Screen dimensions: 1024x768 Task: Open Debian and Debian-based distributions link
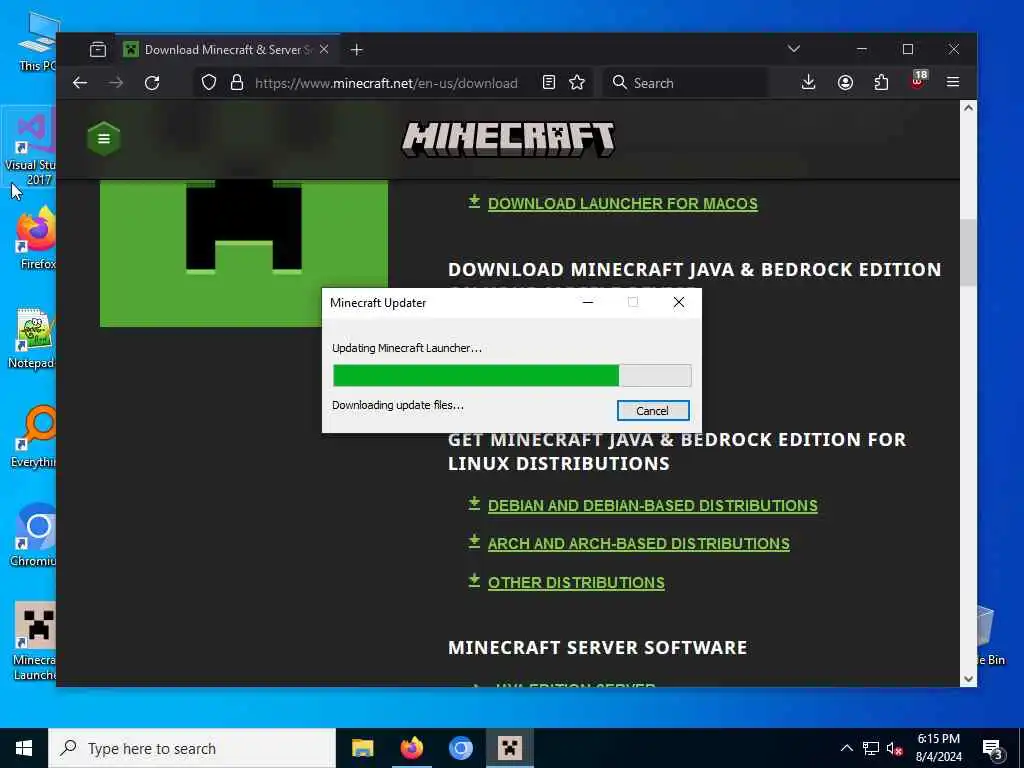[652, 505]
